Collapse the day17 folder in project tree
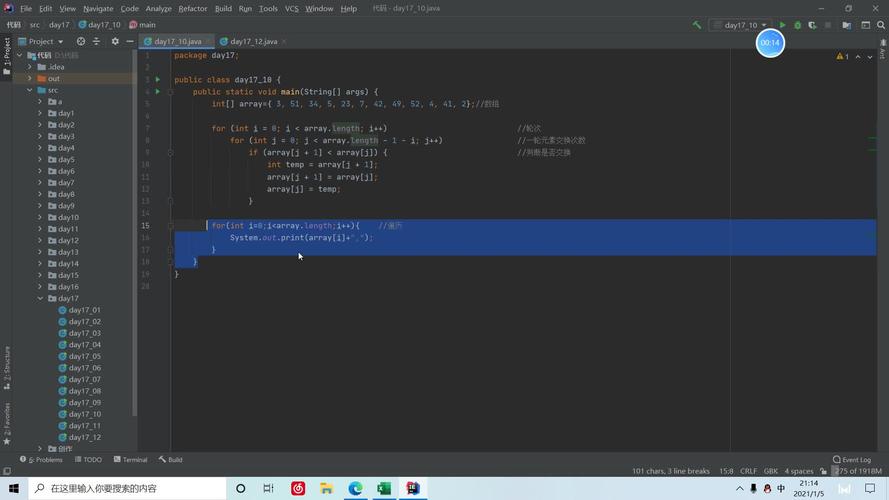 coord(41,298)
